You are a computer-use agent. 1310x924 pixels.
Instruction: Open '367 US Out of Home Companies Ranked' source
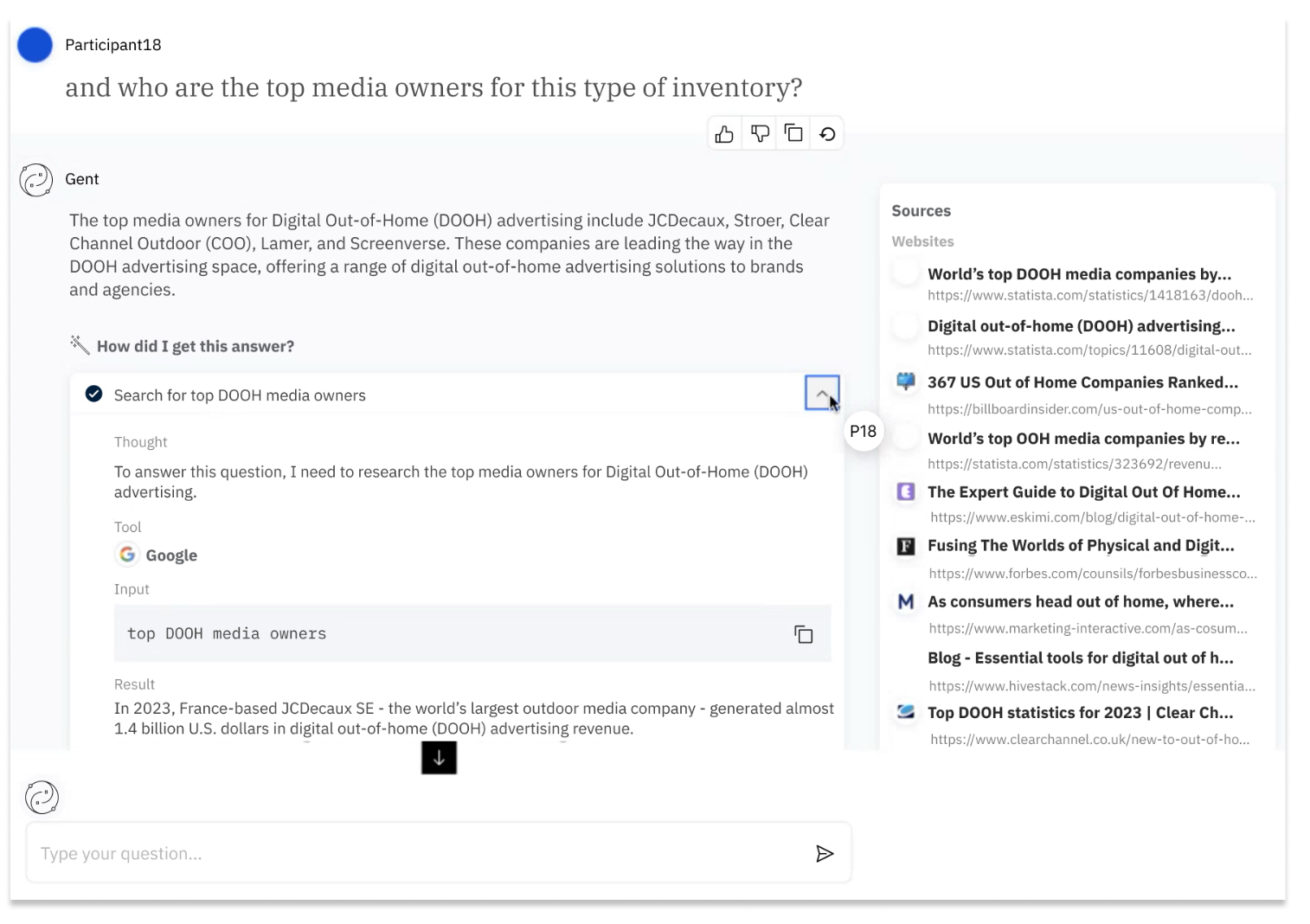tap(1082, 382)
